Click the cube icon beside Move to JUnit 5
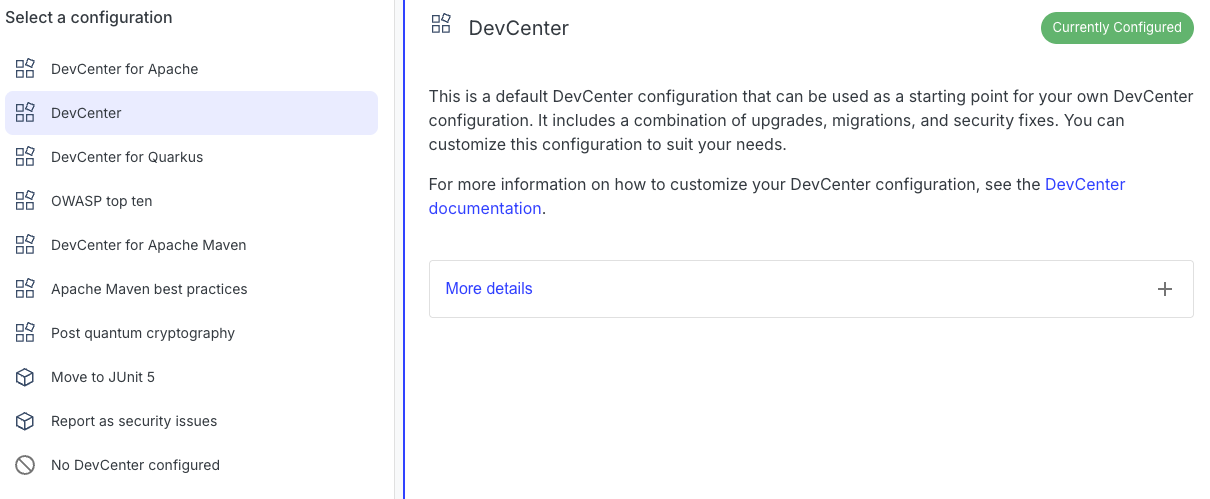Screen dimensions: 1210x499 pyautogui.click(x=25, y=377)
